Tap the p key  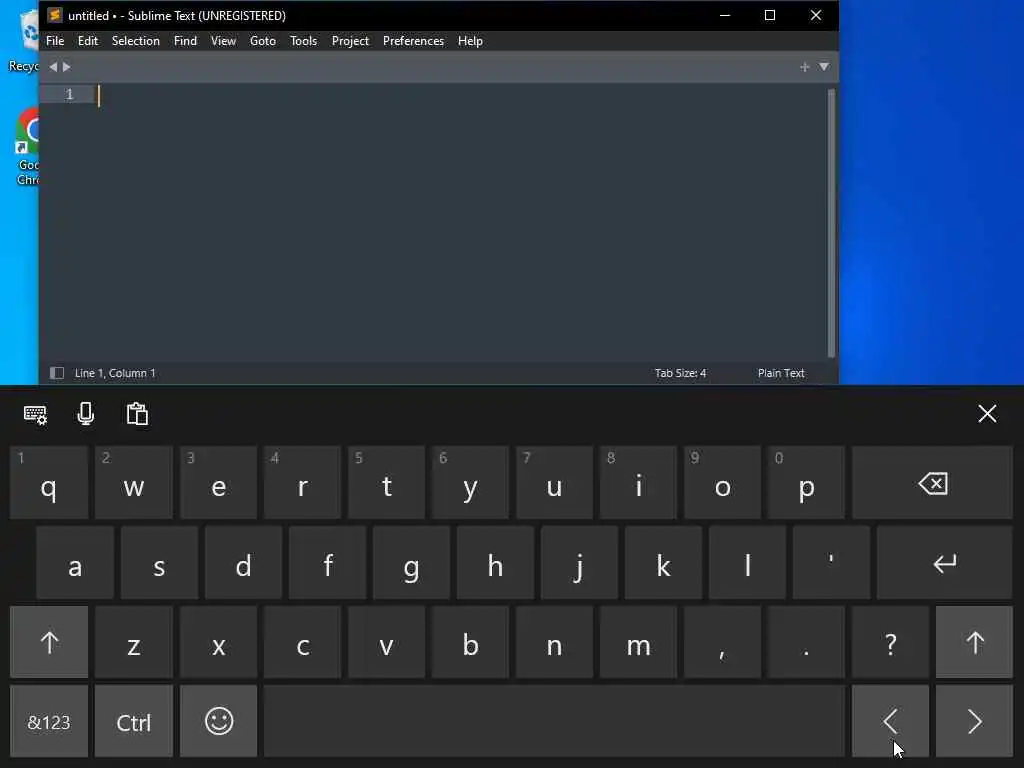[x=807, y=483]
